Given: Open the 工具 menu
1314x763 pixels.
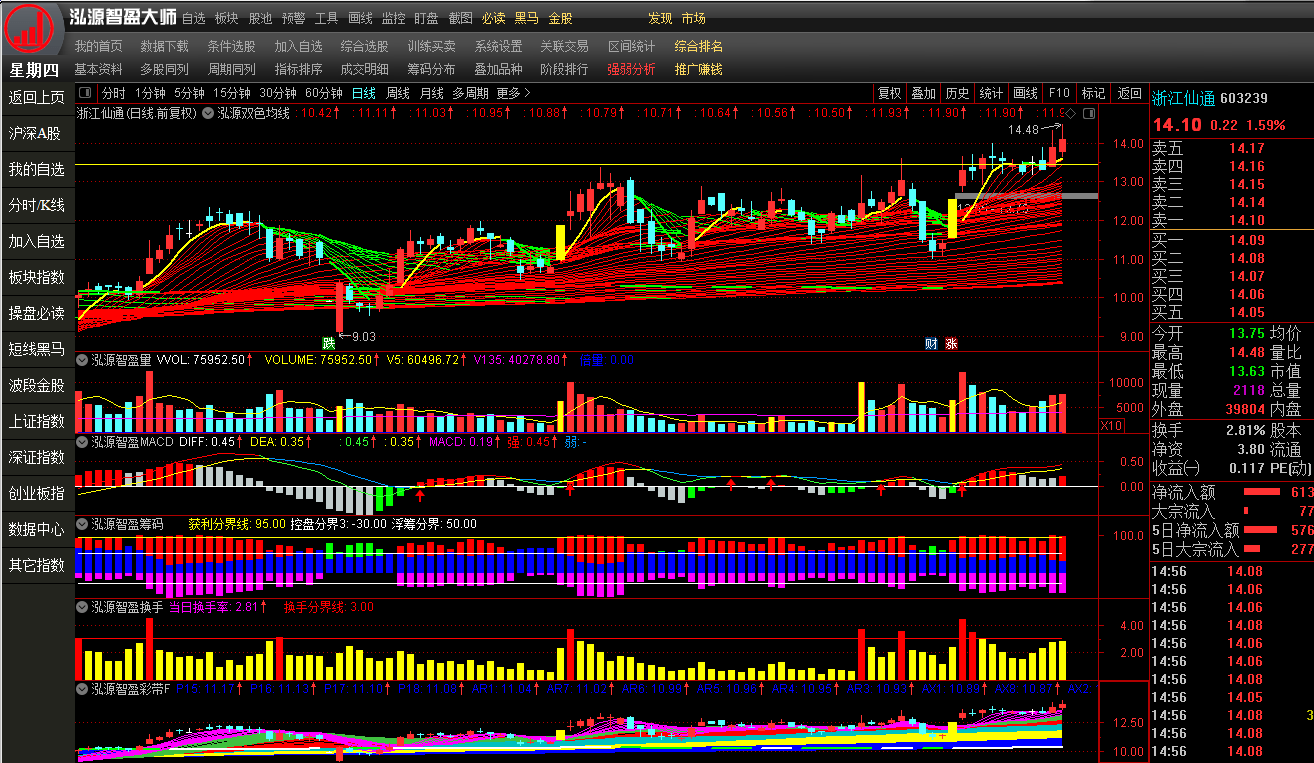Looking at the screenshot, I should [326, 18].
